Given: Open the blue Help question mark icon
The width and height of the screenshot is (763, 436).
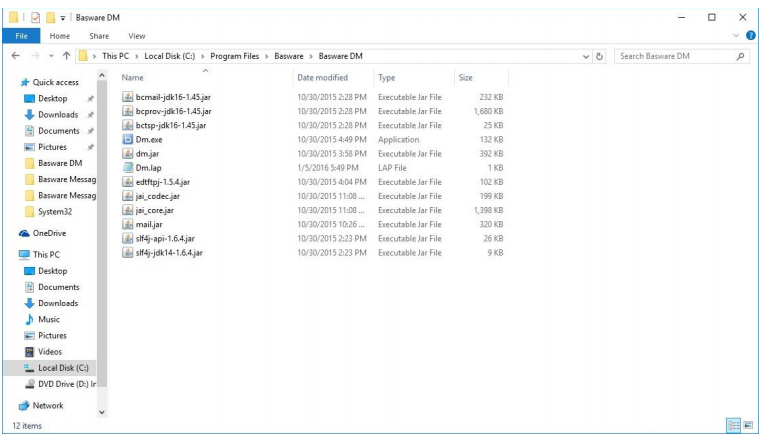Looking at the screenshot, I should click(750, 36).
